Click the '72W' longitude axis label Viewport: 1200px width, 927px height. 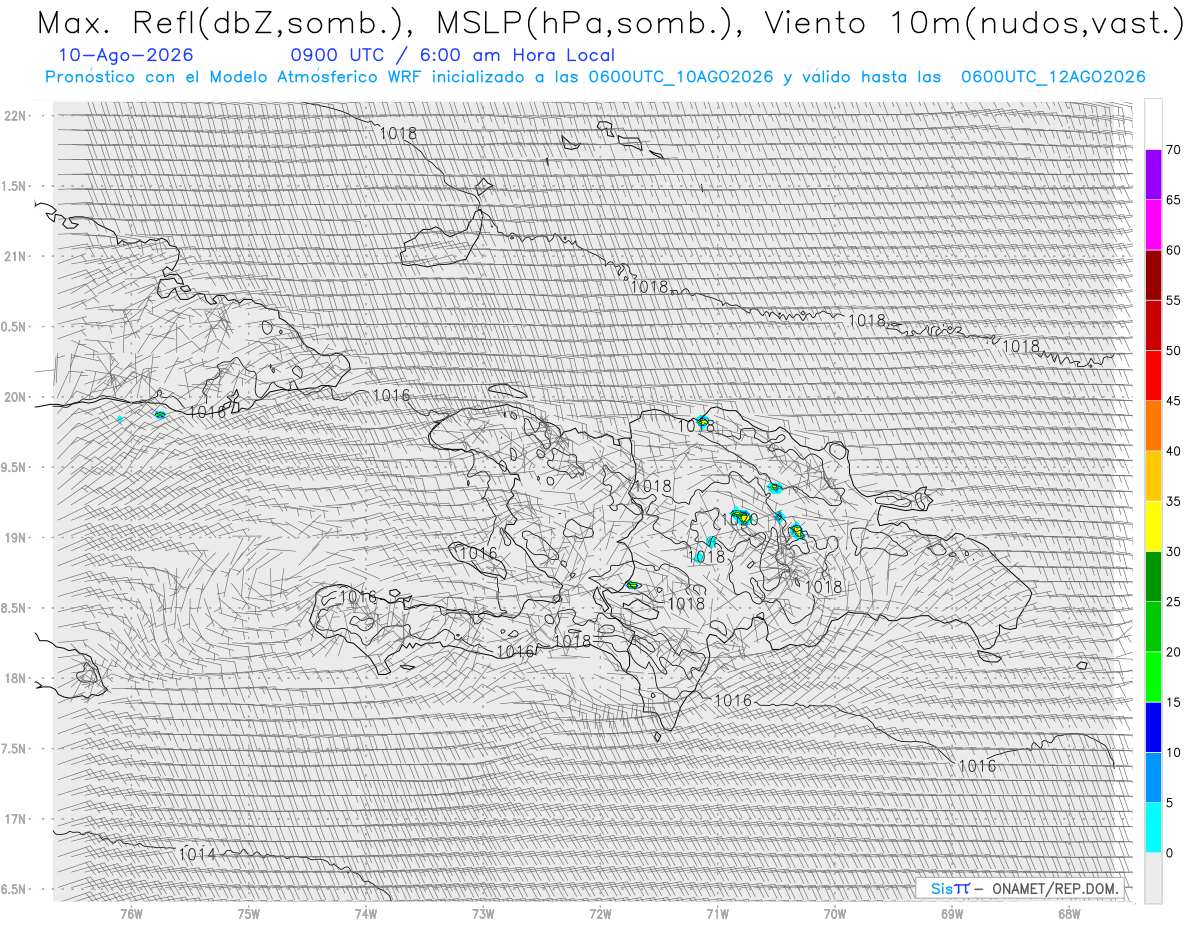point(601,915)
